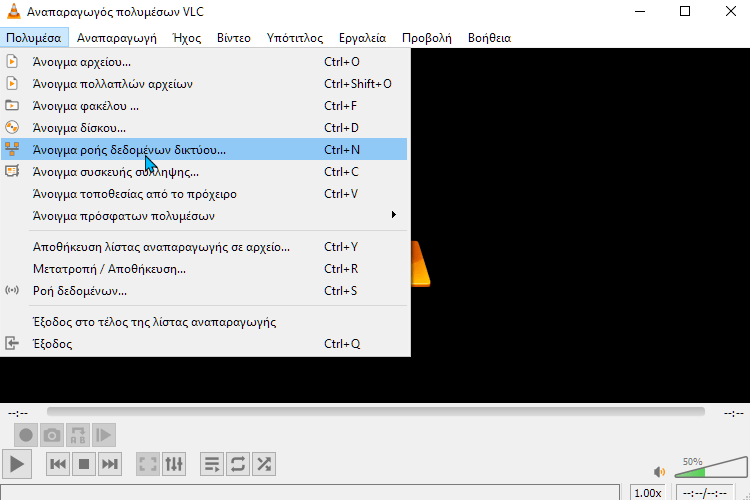Click the right remaining time label
The height and width of the screenshot is (500, 750).
coord(734,413)
